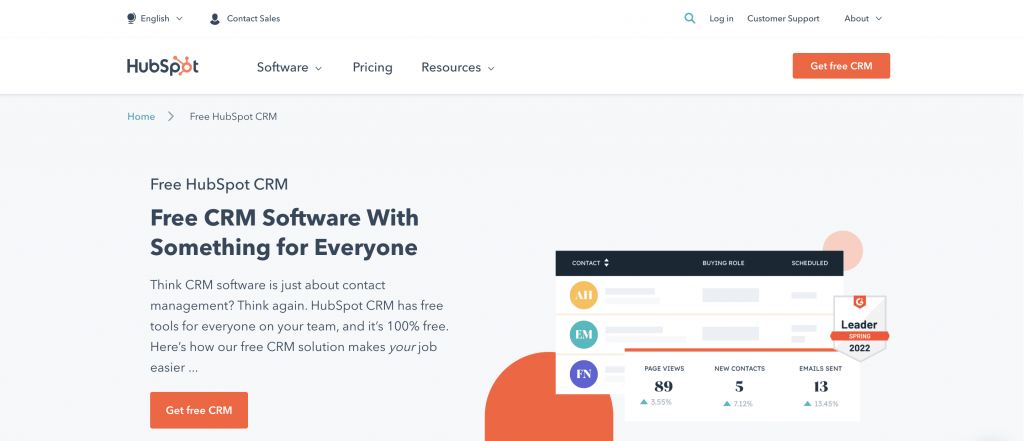This screenshot has width=1024, height=441.
Task: Go to Home breadcrumb
Action: [x=141, y=117]
